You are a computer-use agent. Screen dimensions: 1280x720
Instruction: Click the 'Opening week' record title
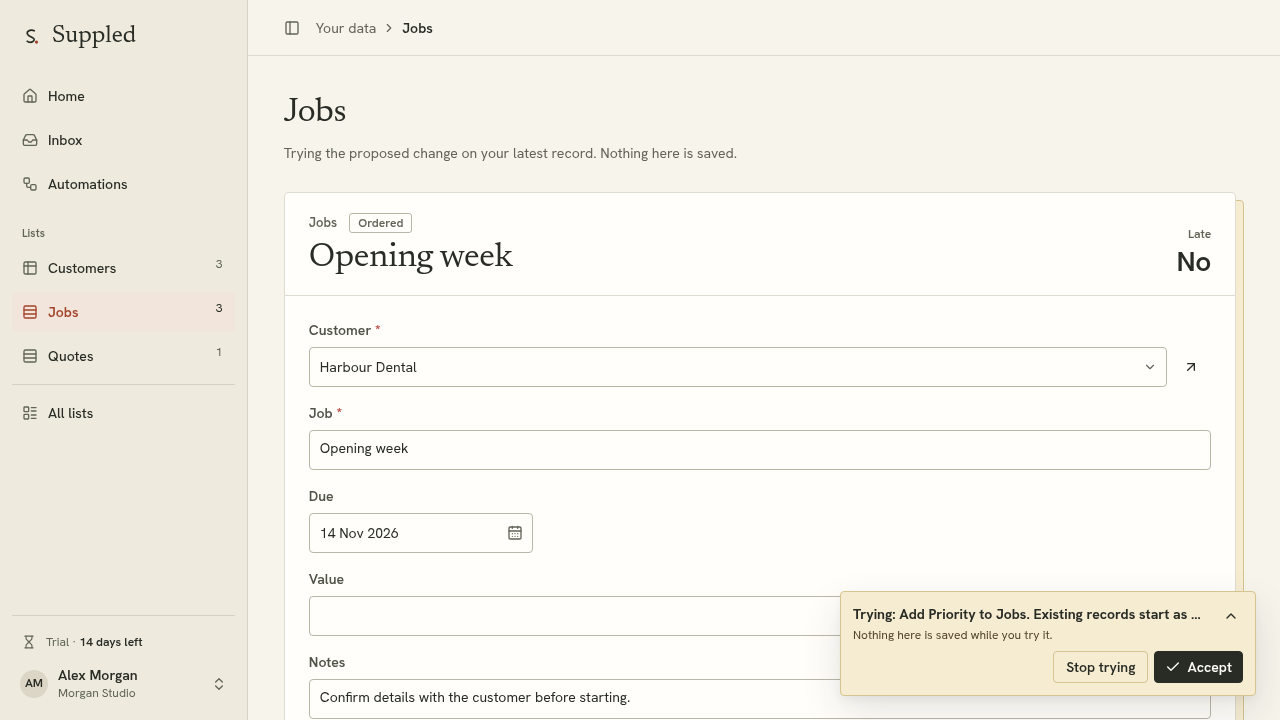411,256
